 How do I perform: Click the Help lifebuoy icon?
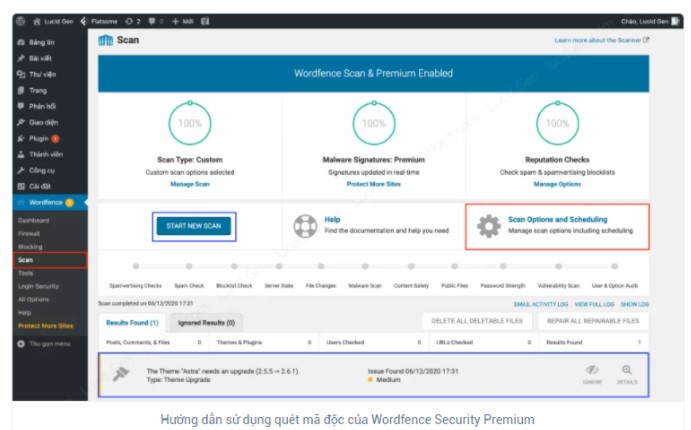(x=305, y=226)
